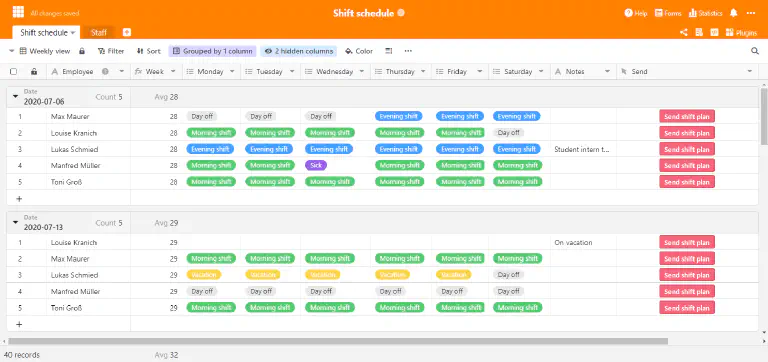Switch to the Staff tab
The height and width of the screenshot is (362, 768).
pyautogui.click(x=99, y=33)
